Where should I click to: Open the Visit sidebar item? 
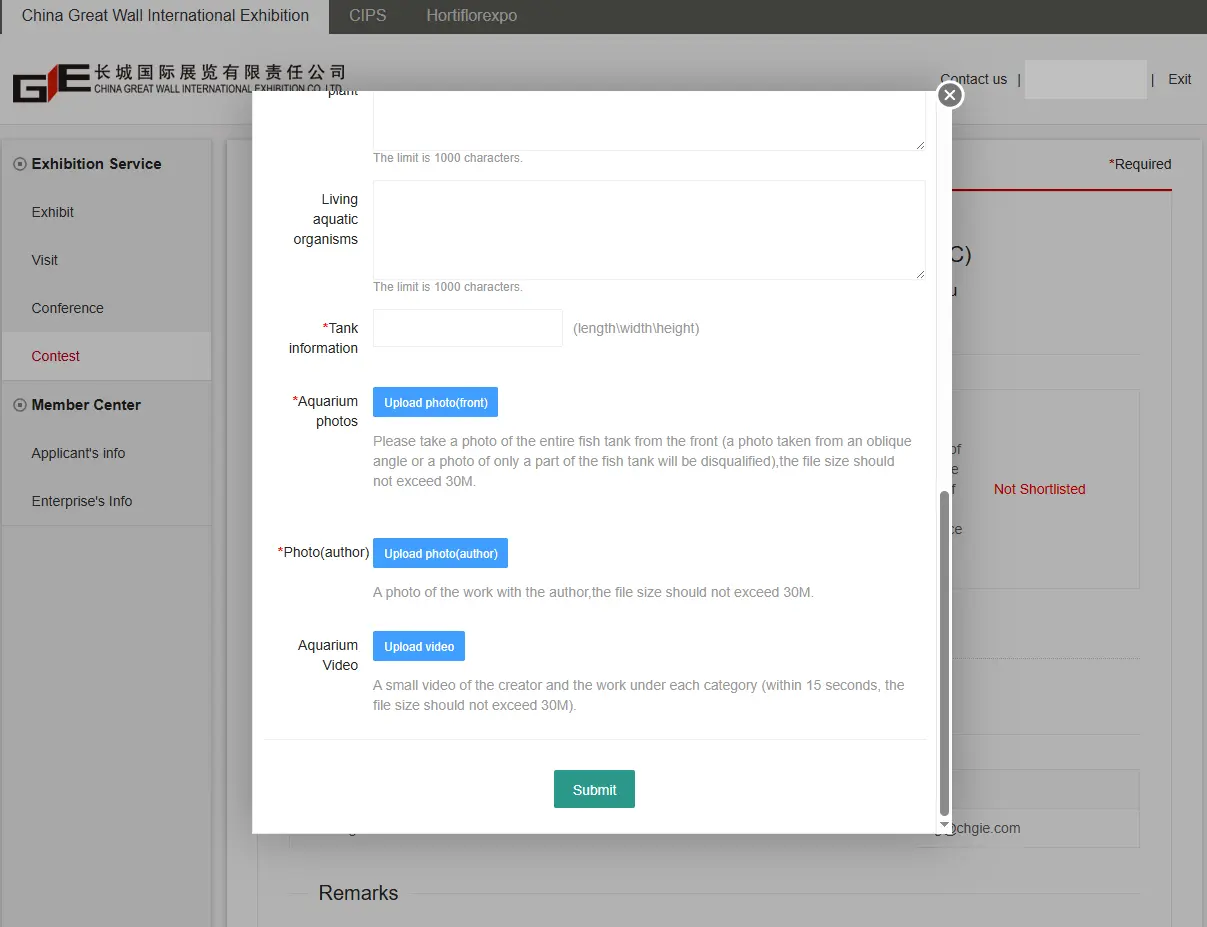click(45, 260)
